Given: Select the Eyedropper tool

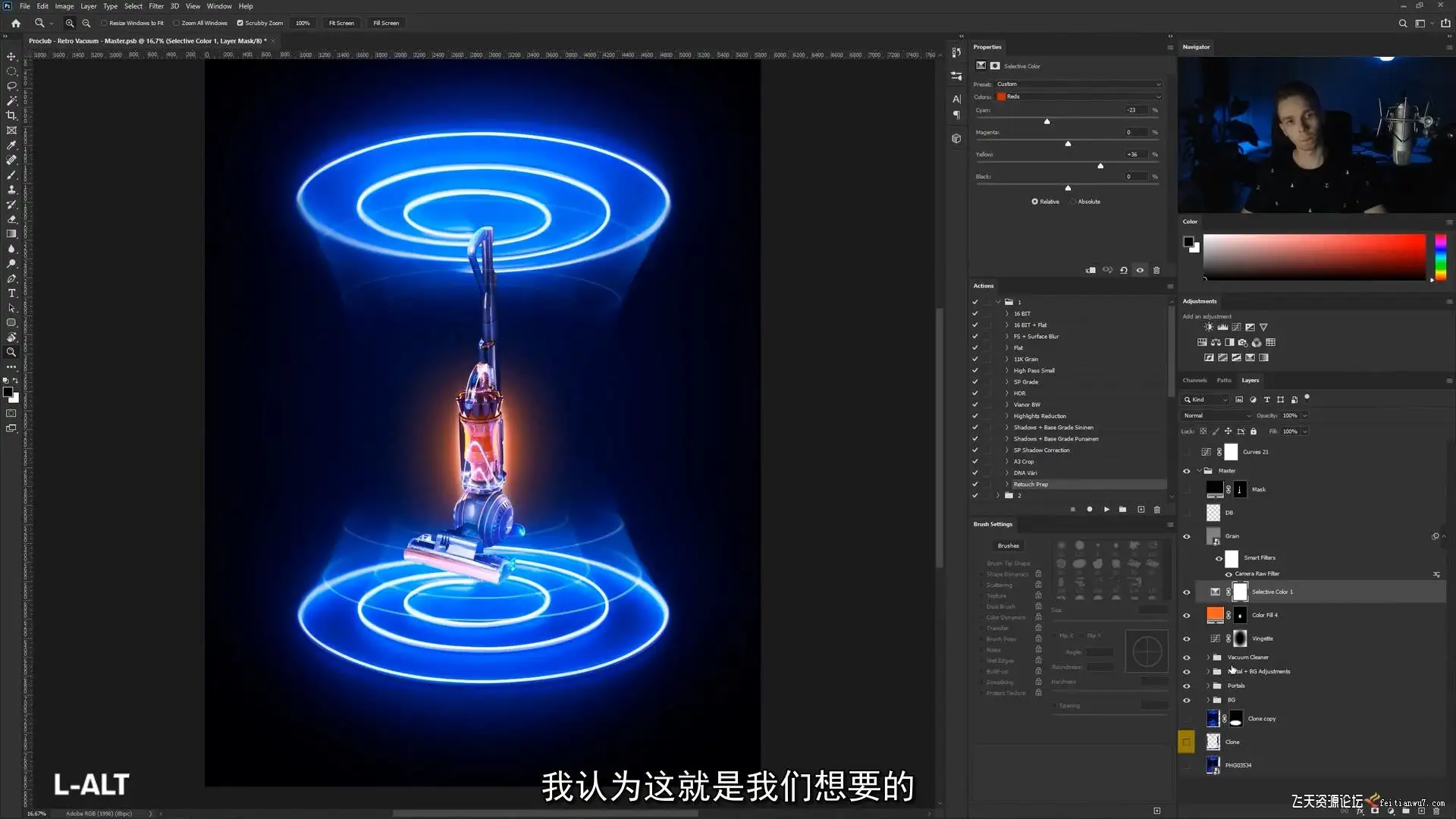Looking at the screenshot, I should pyautogui.click(x=11, y=146).
